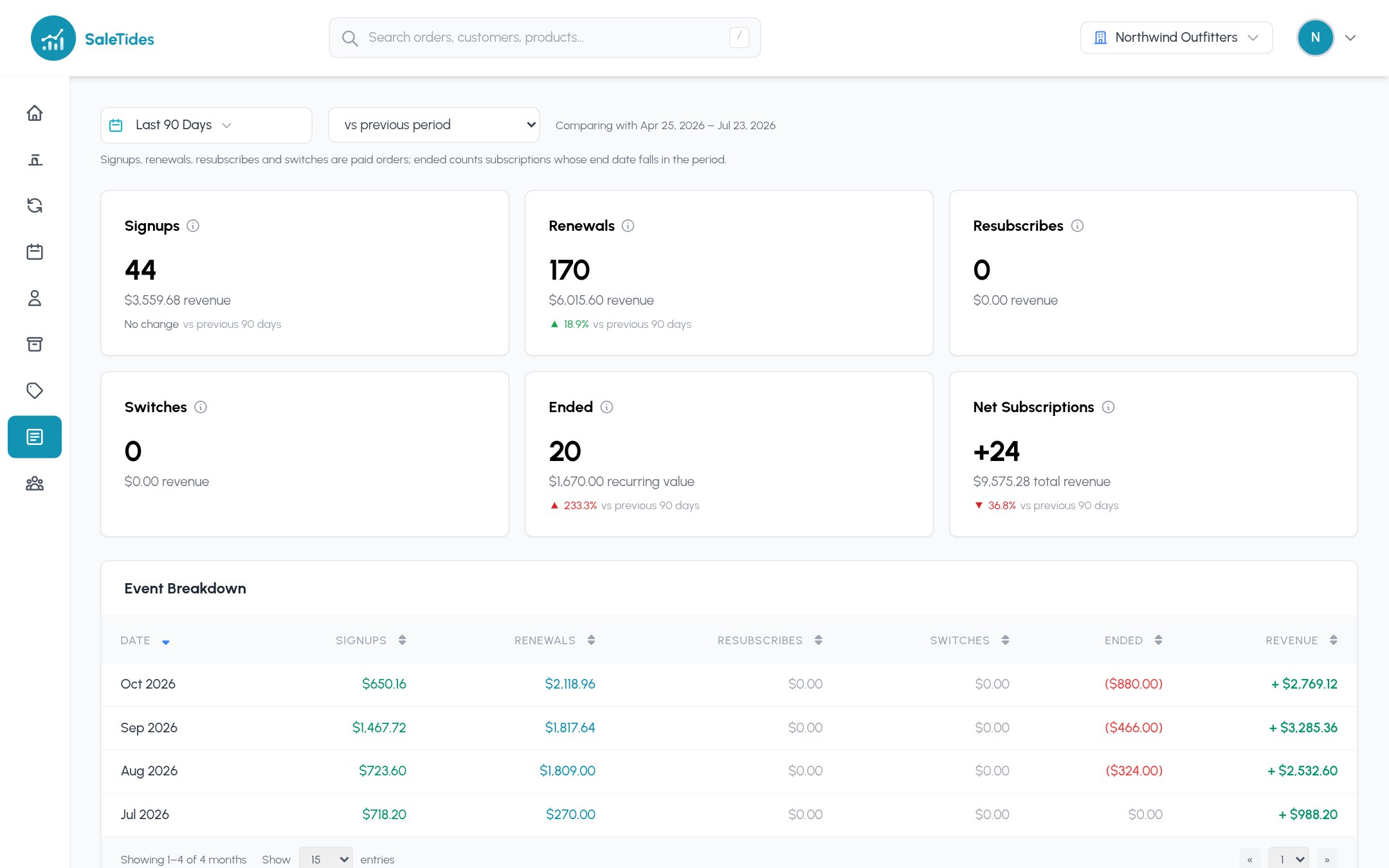
Task: Click the Switches info icon
Action: coord(201,407)
